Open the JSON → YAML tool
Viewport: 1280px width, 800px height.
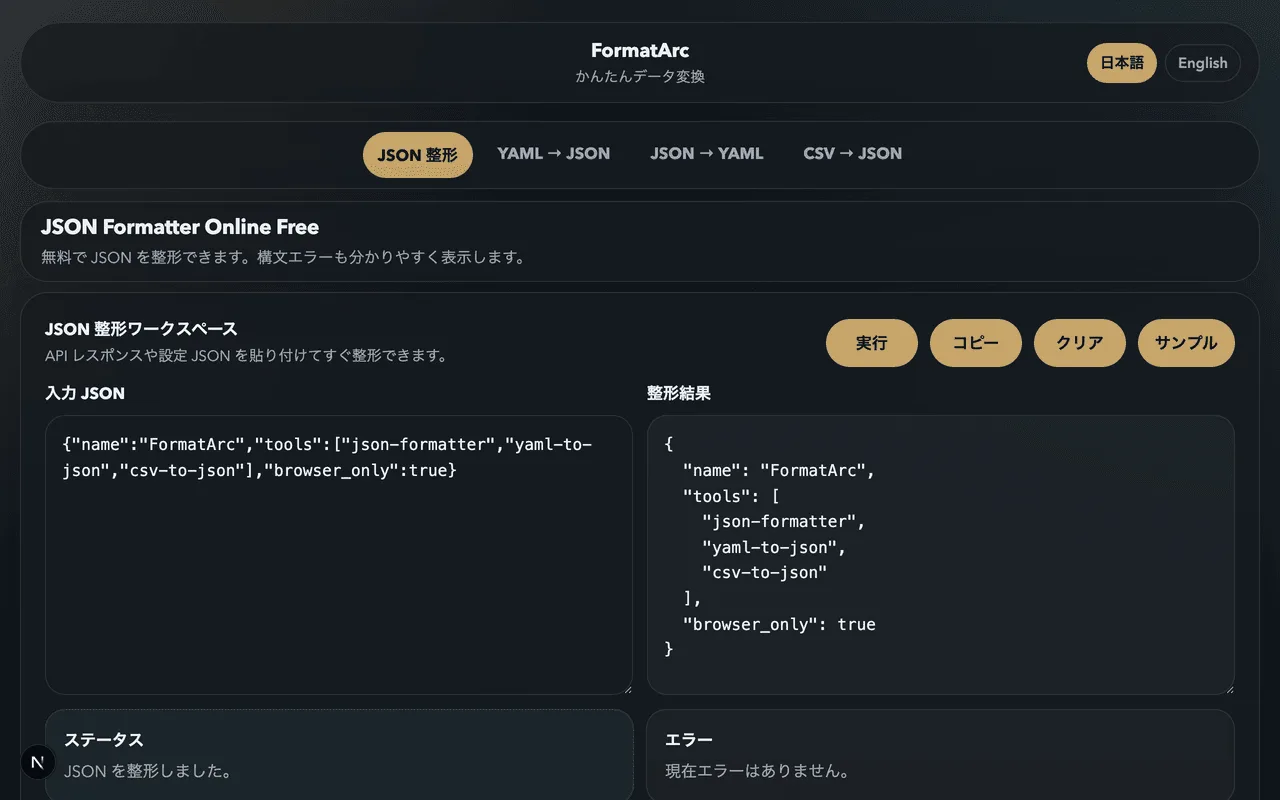click(x=706, y=153)
